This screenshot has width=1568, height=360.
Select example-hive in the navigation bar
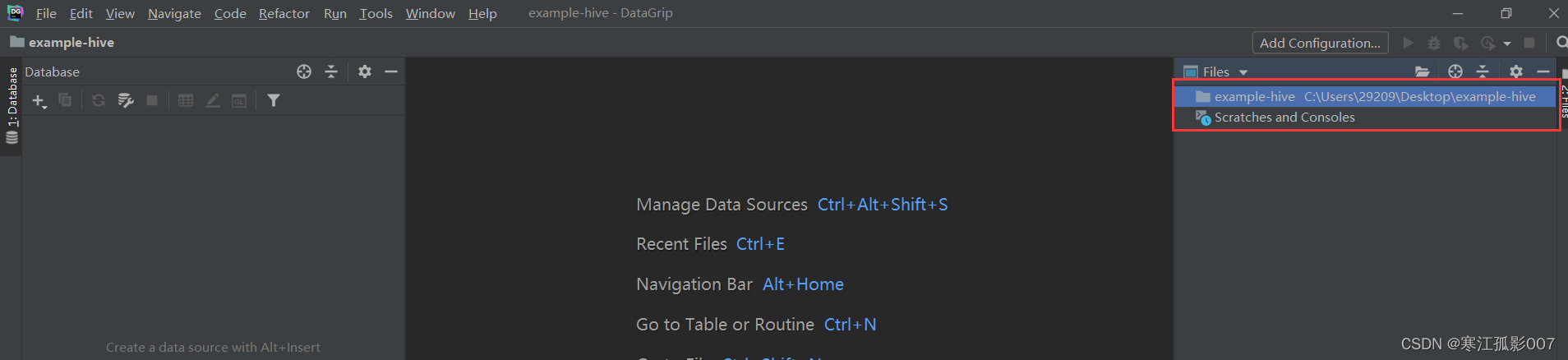(x=62, y=42)
